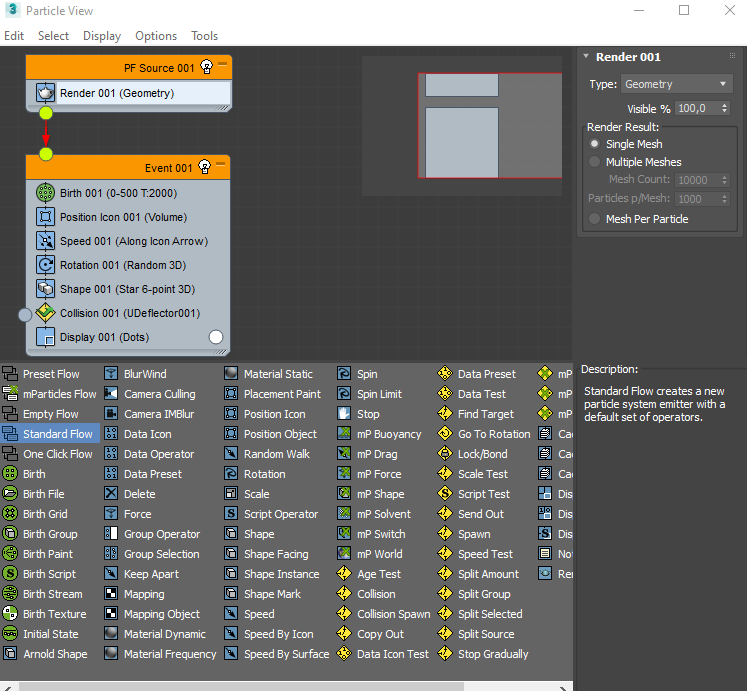Click the depot horizontal scrollbar
This screenshot has width=747, height=691.
pos(241,686)
